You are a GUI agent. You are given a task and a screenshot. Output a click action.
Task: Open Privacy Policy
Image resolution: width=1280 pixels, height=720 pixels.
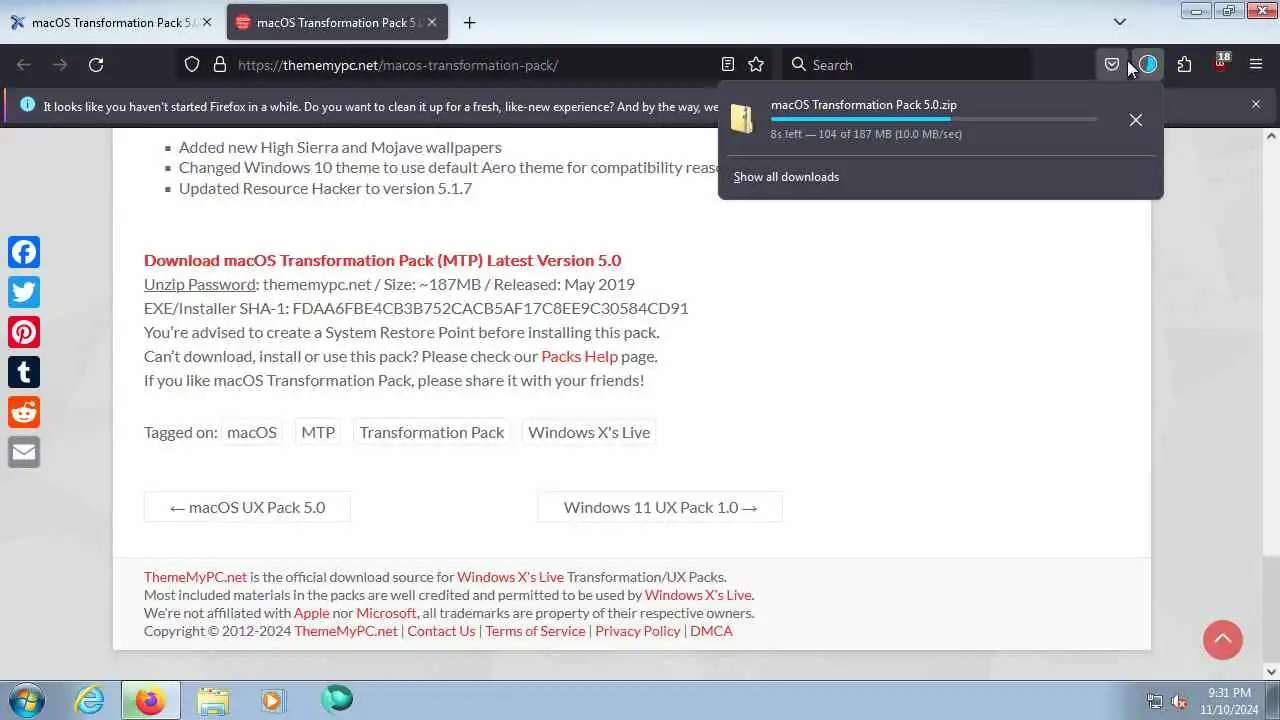[638, 631]
